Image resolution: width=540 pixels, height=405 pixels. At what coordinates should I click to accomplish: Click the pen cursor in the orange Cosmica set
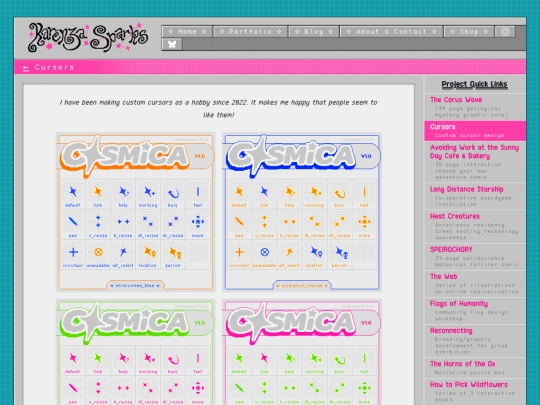(x=73, y=221)
